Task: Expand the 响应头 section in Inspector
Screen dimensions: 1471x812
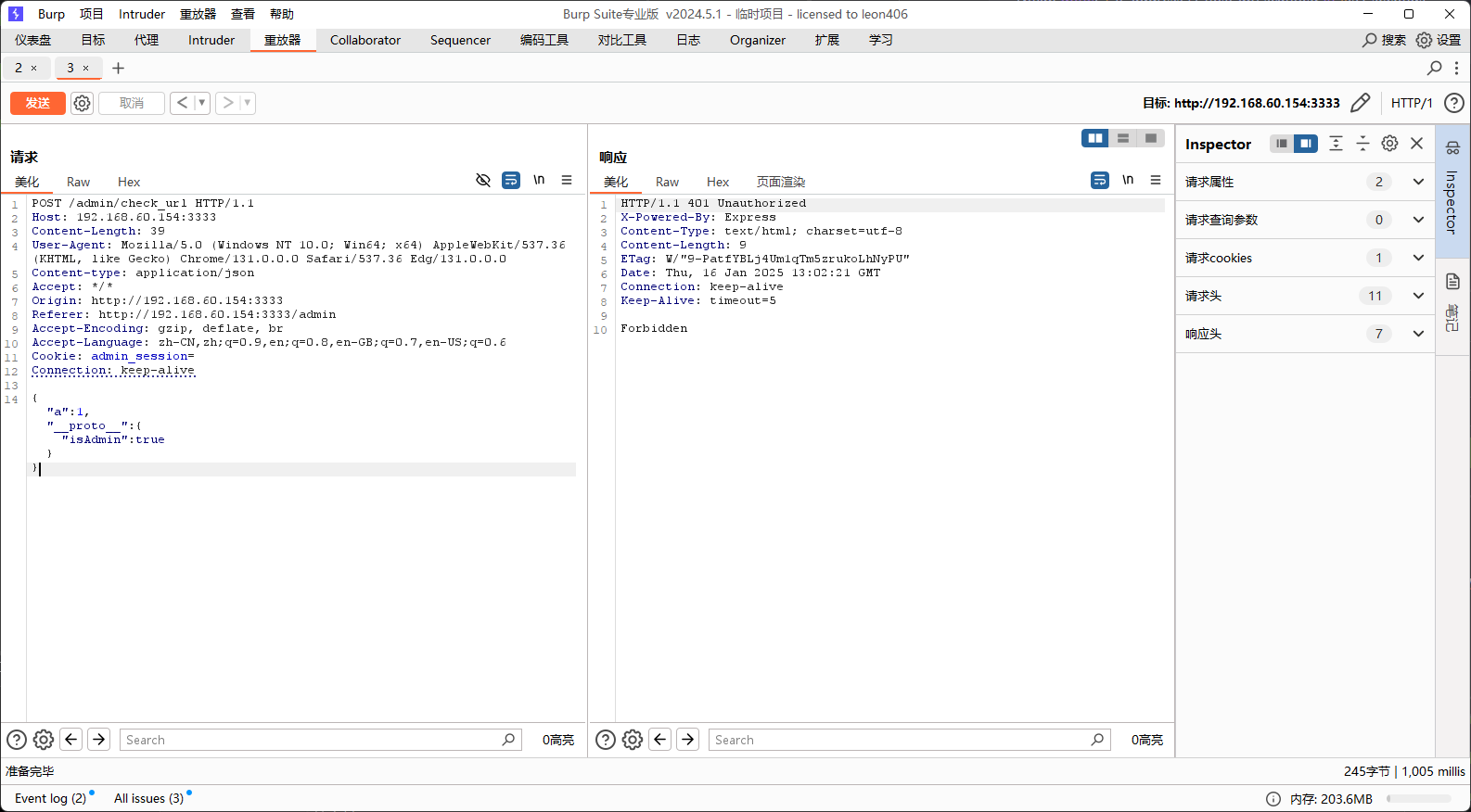Action: coord(1418,334)
